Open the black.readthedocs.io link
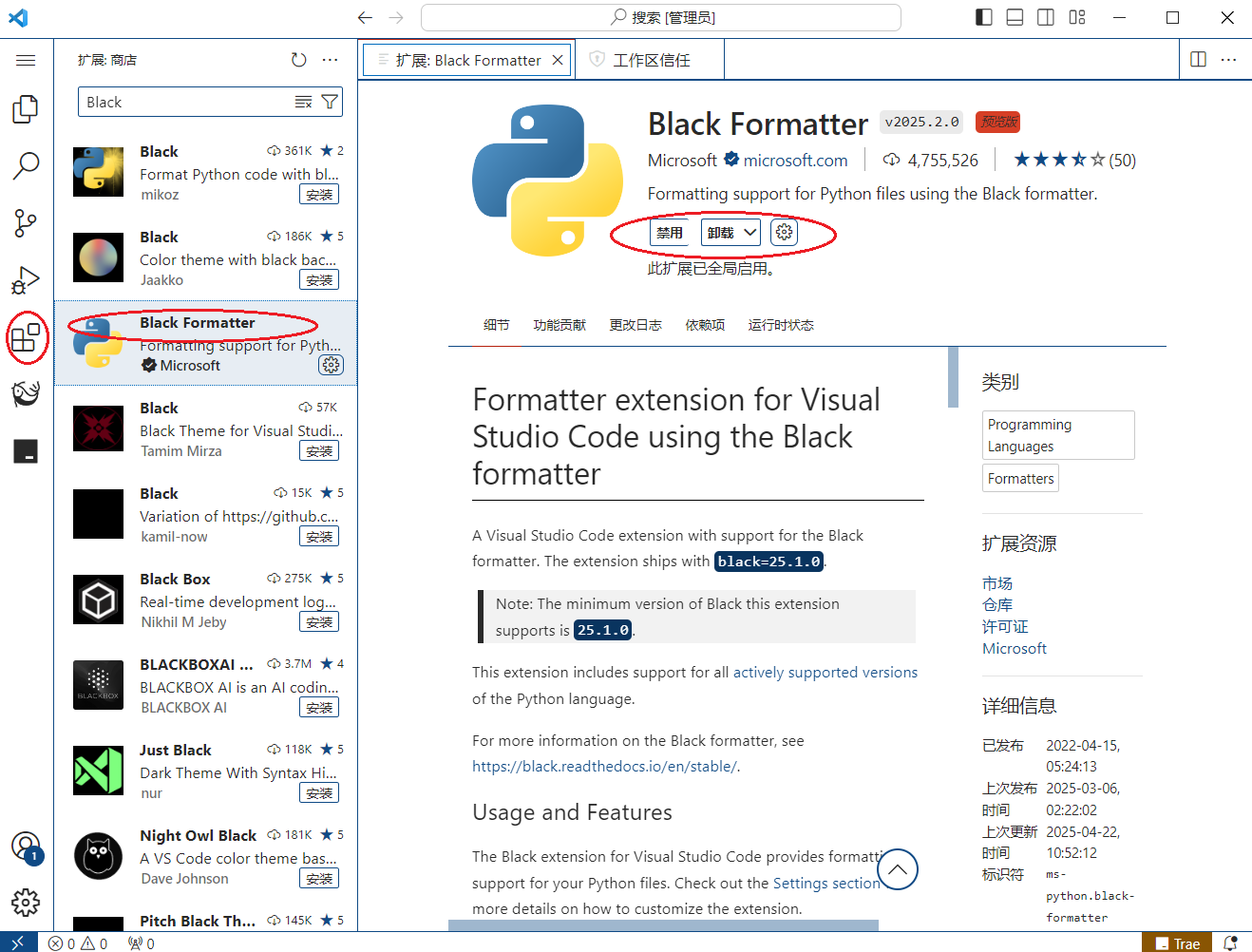 (x=604, y=767)
